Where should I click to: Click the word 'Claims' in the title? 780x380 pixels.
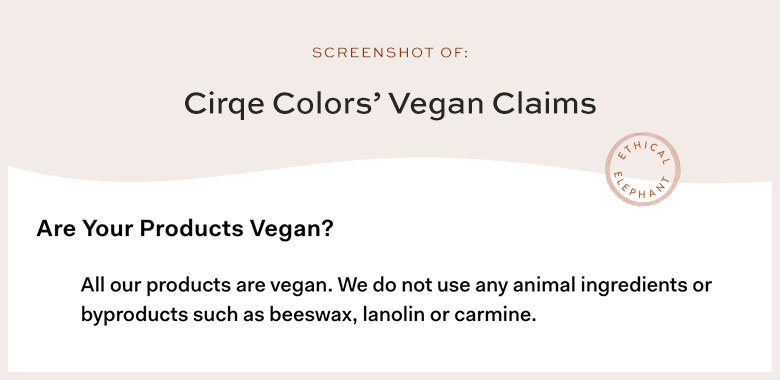point(544,103)
